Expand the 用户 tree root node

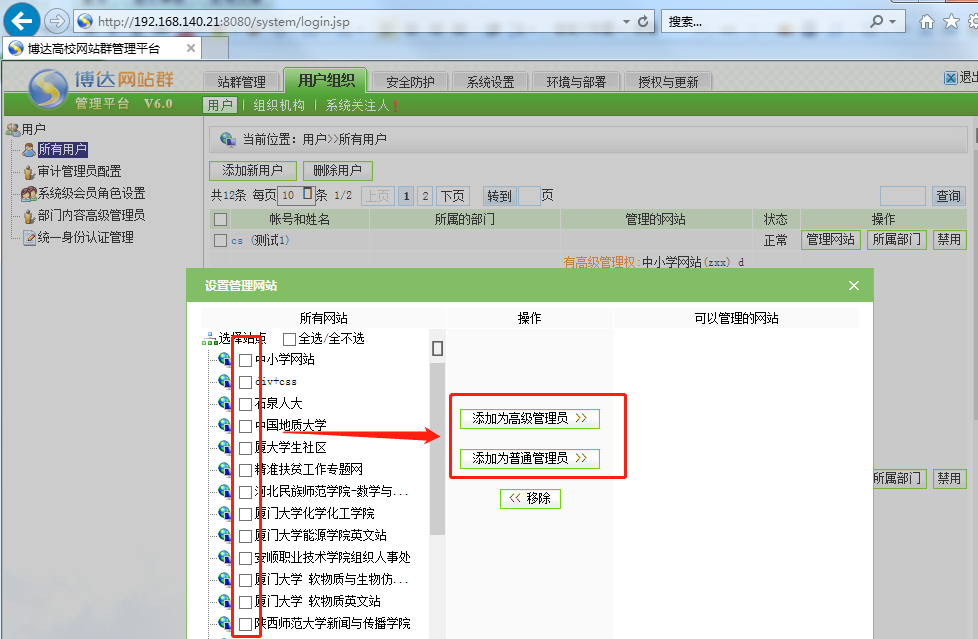pos(12,129)
